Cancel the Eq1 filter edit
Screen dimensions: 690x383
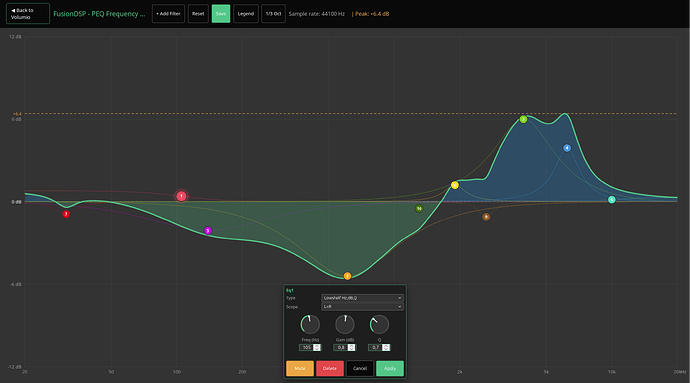click(x=360, y=368)
